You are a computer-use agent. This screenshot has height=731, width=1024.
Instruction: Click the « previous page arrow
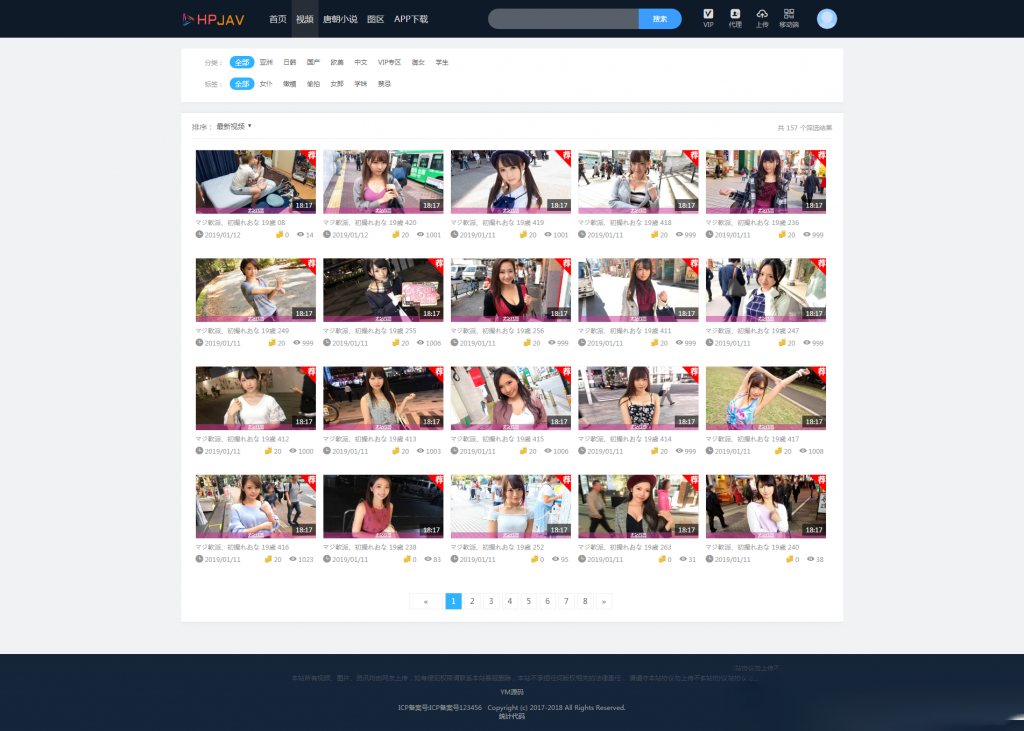426,601
